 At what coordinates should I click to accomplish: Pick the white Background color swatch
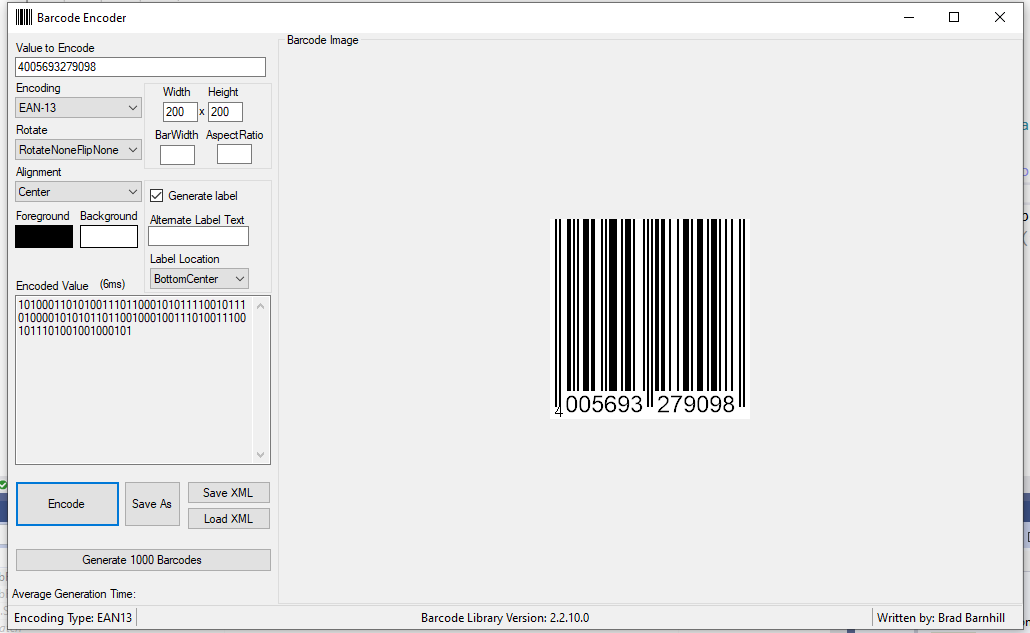(109, 236)
